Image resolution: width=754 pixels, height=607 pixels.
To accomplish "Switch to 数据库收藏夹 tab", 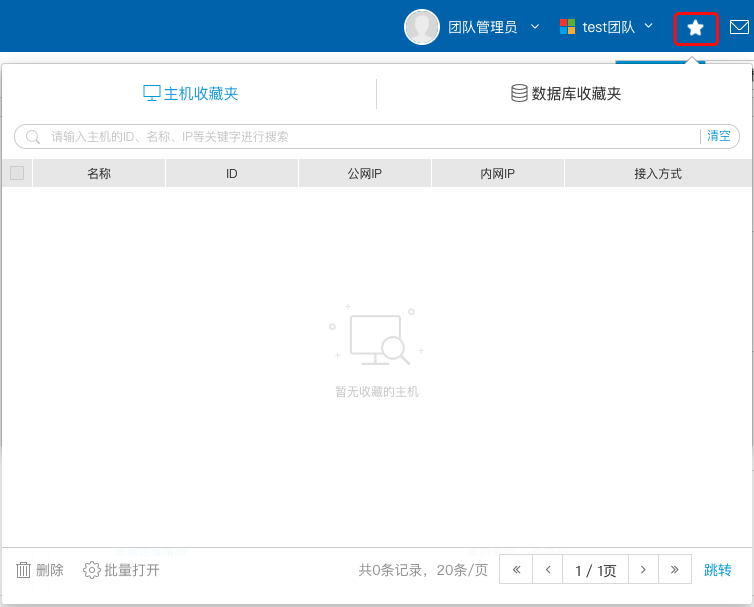I will tap(565, 94).
